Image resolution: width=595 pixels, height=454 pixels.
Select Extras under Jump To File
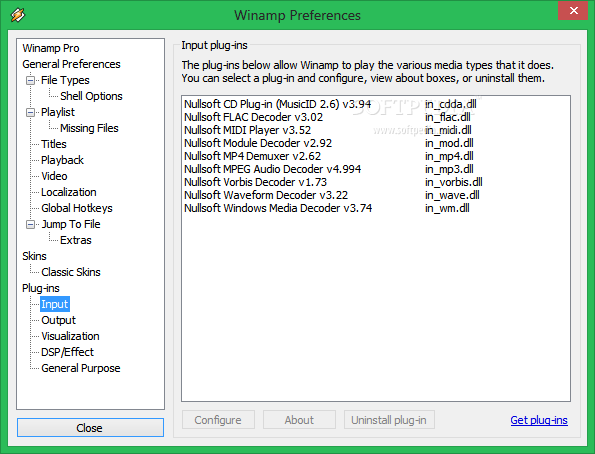click(76, 240)
